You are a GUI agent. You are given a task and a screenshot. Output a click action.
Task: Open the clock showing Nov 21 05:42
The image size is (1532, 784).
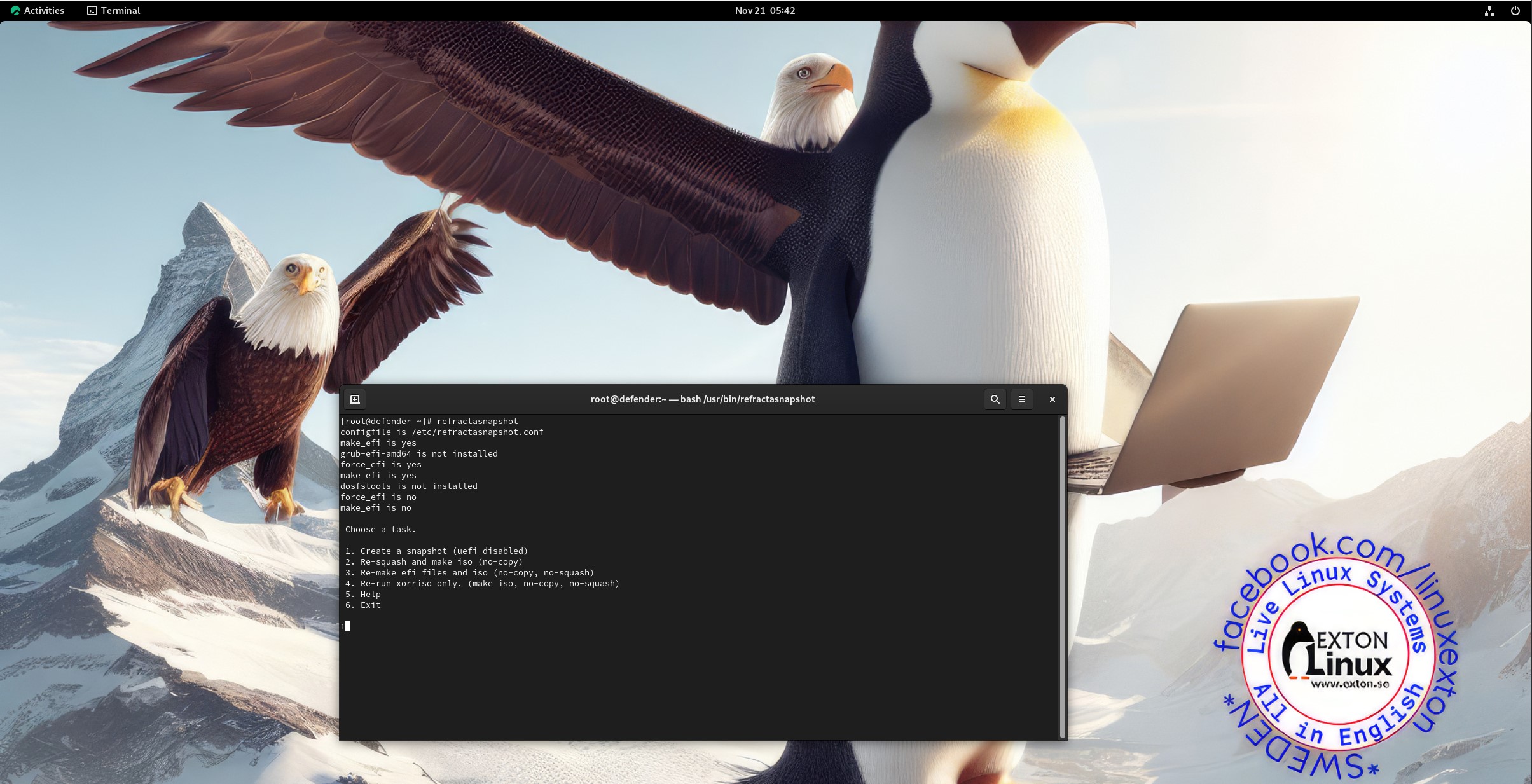pyautogui.click(x=765, y=10)
